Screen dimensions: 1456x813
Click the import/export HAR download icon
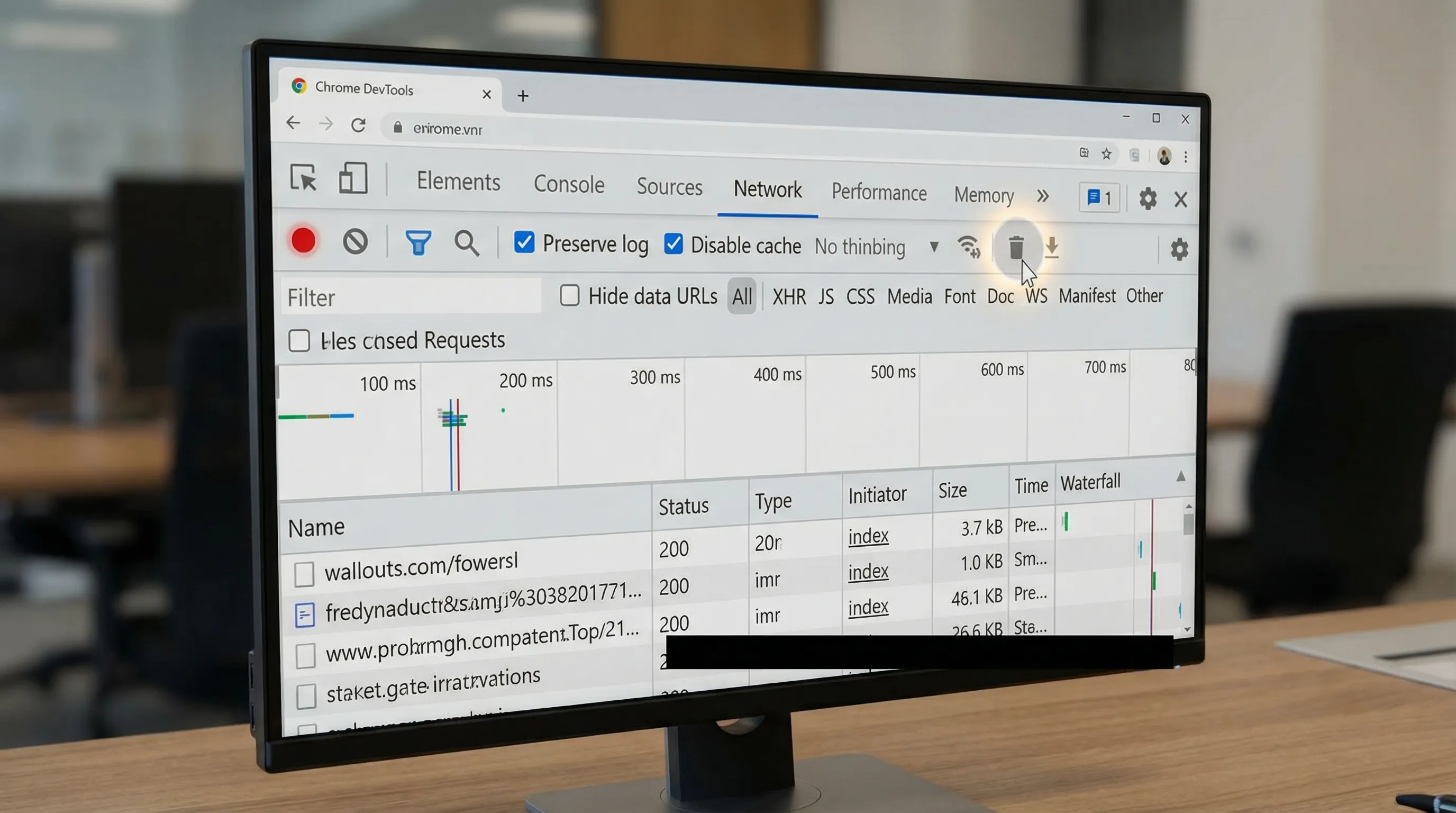[x=1052, y=249]
